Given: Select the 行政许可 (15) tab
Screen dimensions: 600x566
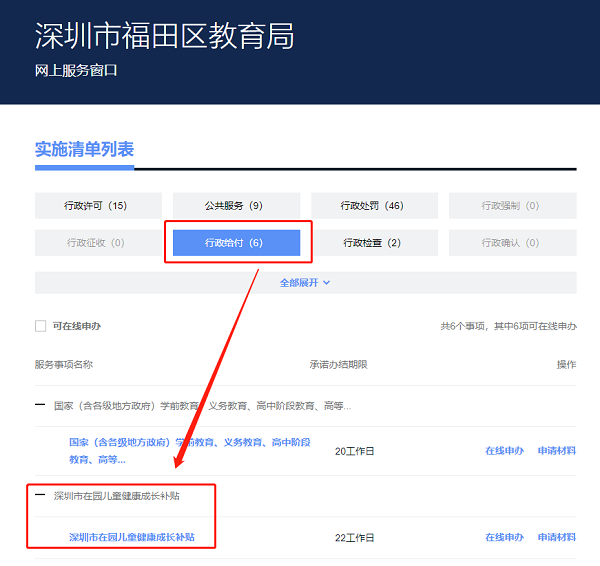Looking at the screenshot, I should point(98,206).
